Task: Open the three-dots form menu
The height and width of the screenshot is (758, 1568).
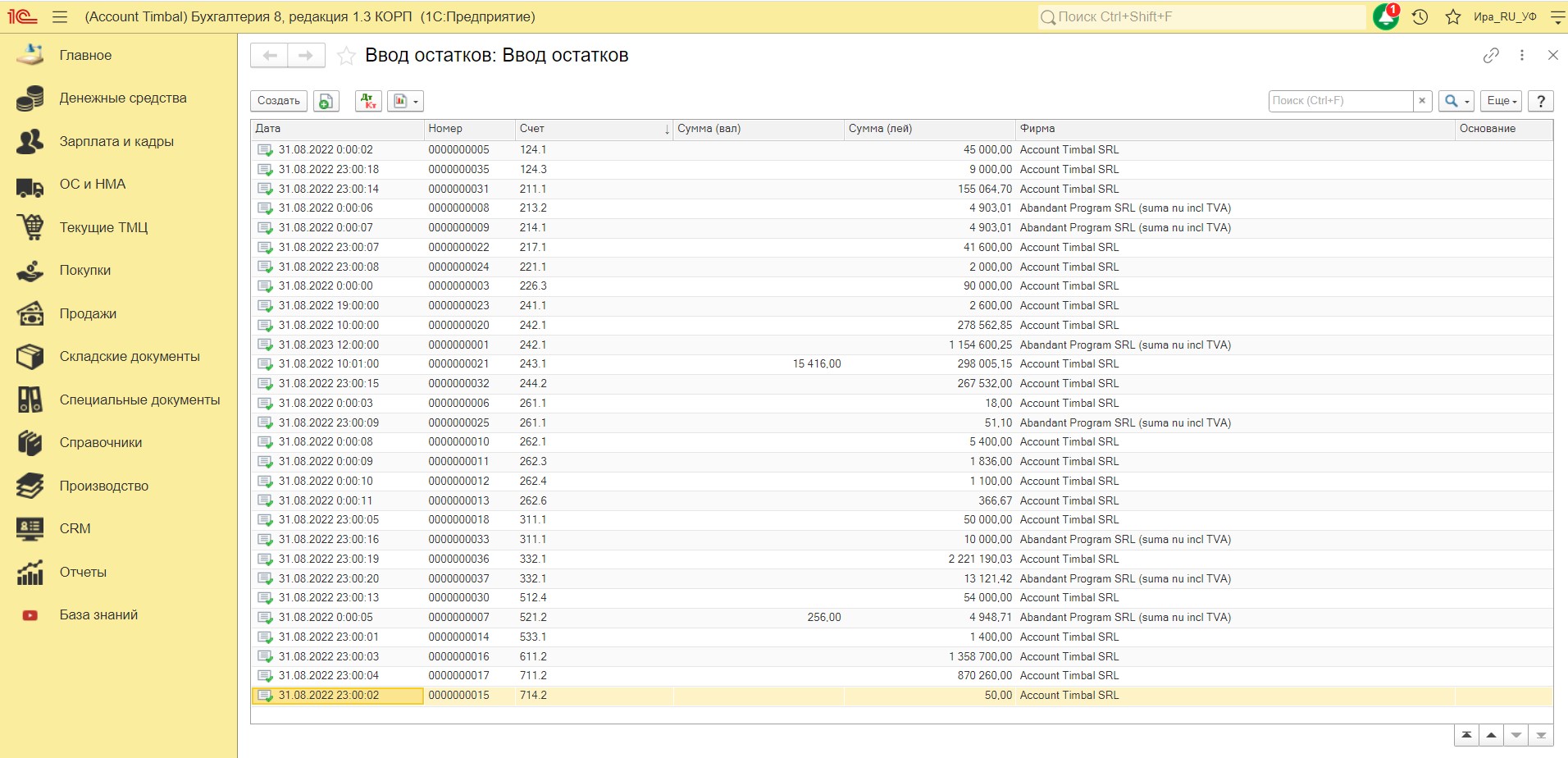Action: tap(1522, 55)
